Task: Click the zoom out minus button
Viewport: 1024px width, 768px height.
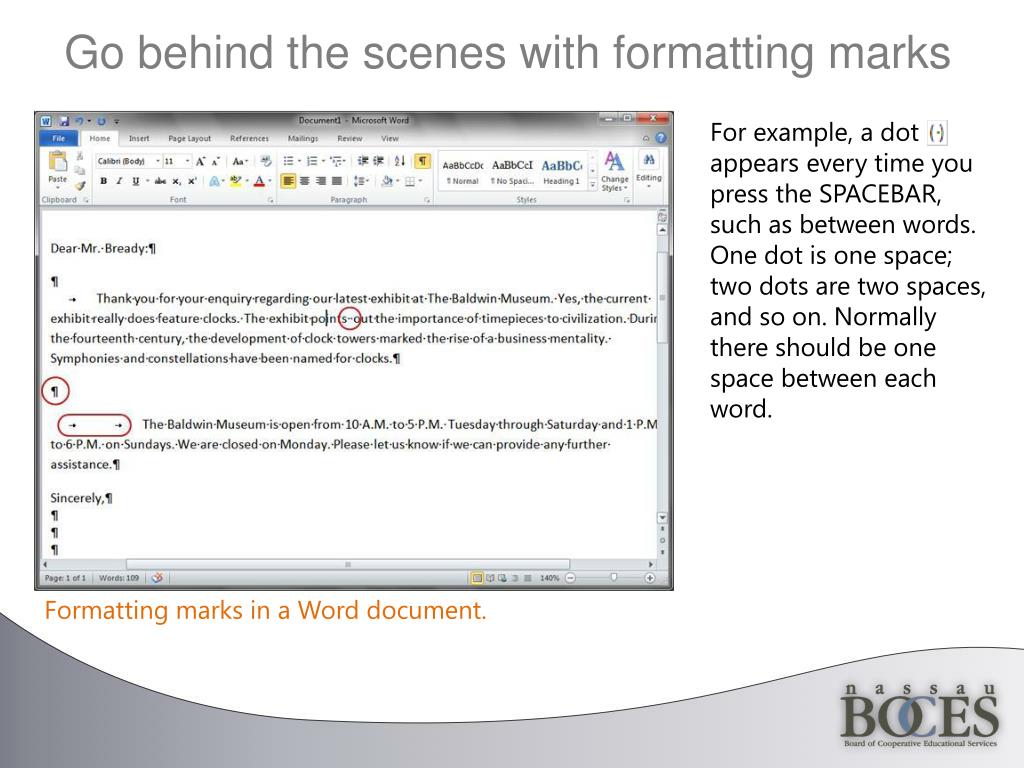Action: (570, 578)
